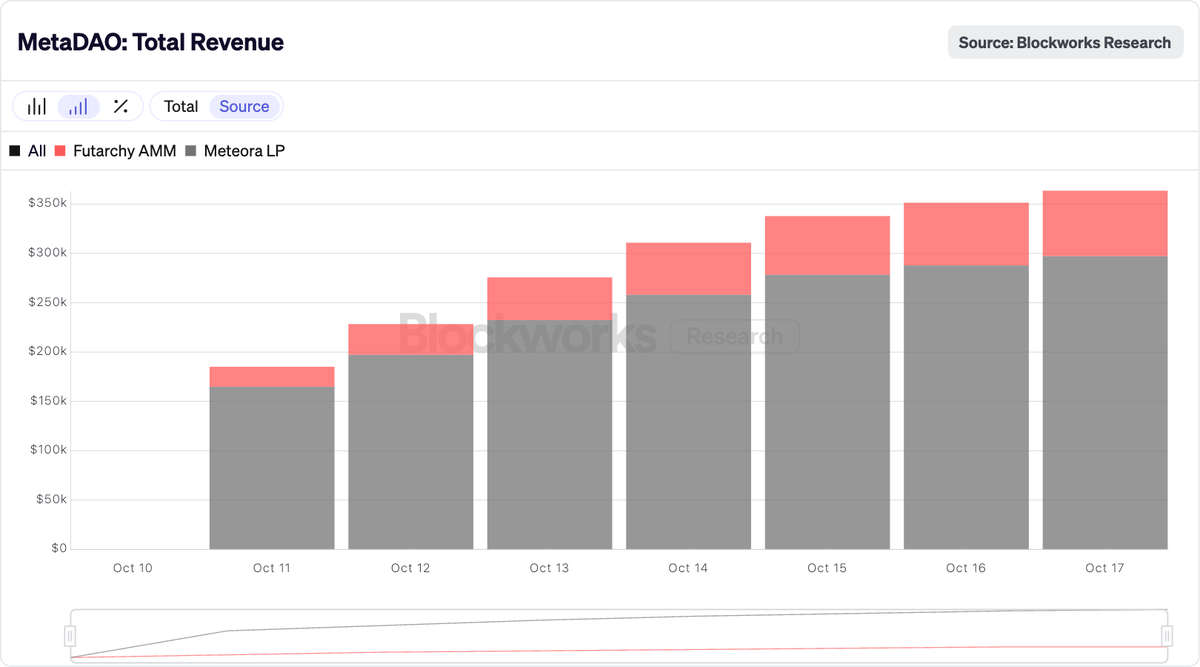Click the MetaDAO: Total Revenue title
Viewport: 1200px width, 667px height.
point(150,42)
